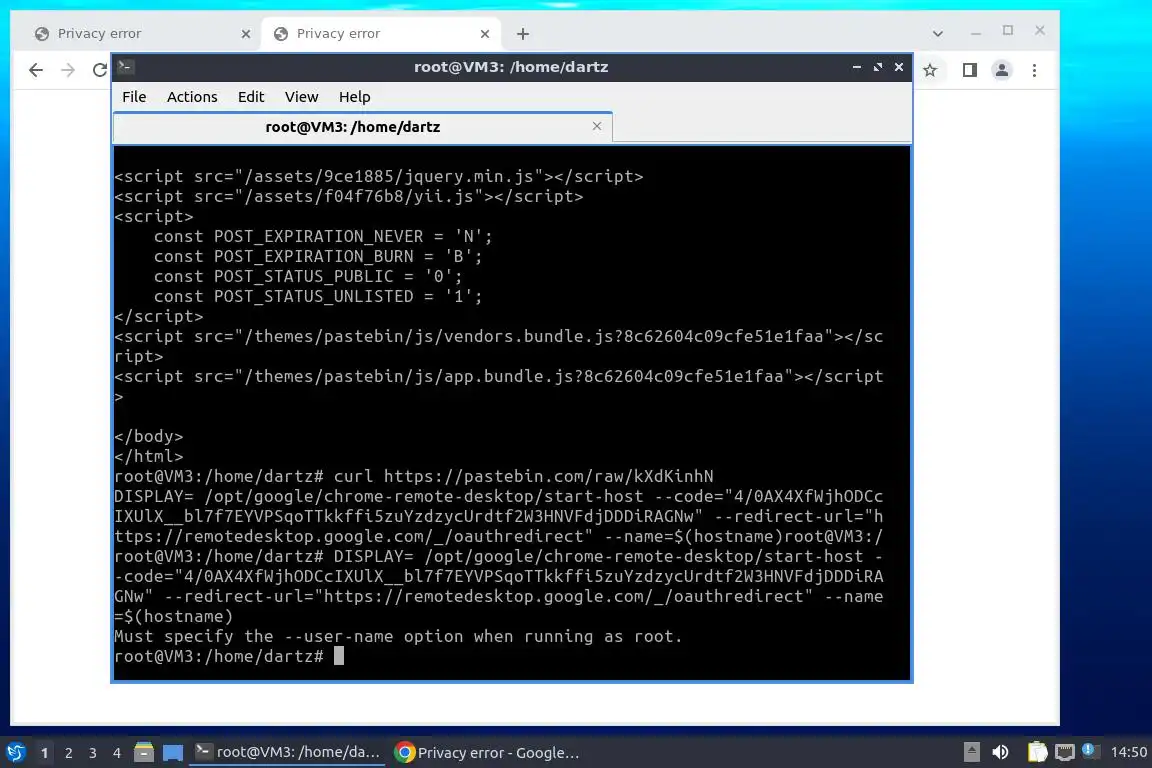Click the curl https://pastebin.com/raw/kXdKinhN command line
1152x768 pixels.
click(x=414, y=476)
